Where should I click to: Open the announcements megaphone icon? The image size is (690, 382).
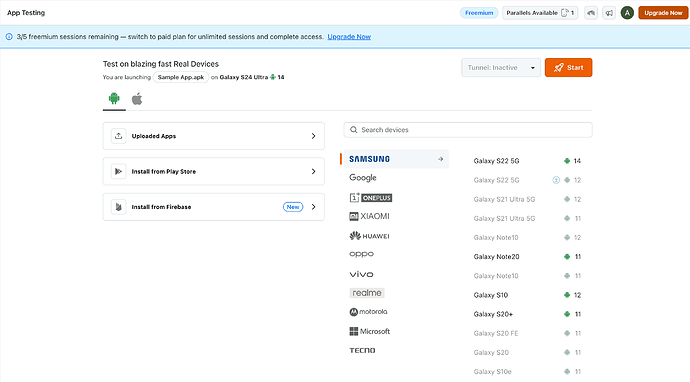coord(609,13)
